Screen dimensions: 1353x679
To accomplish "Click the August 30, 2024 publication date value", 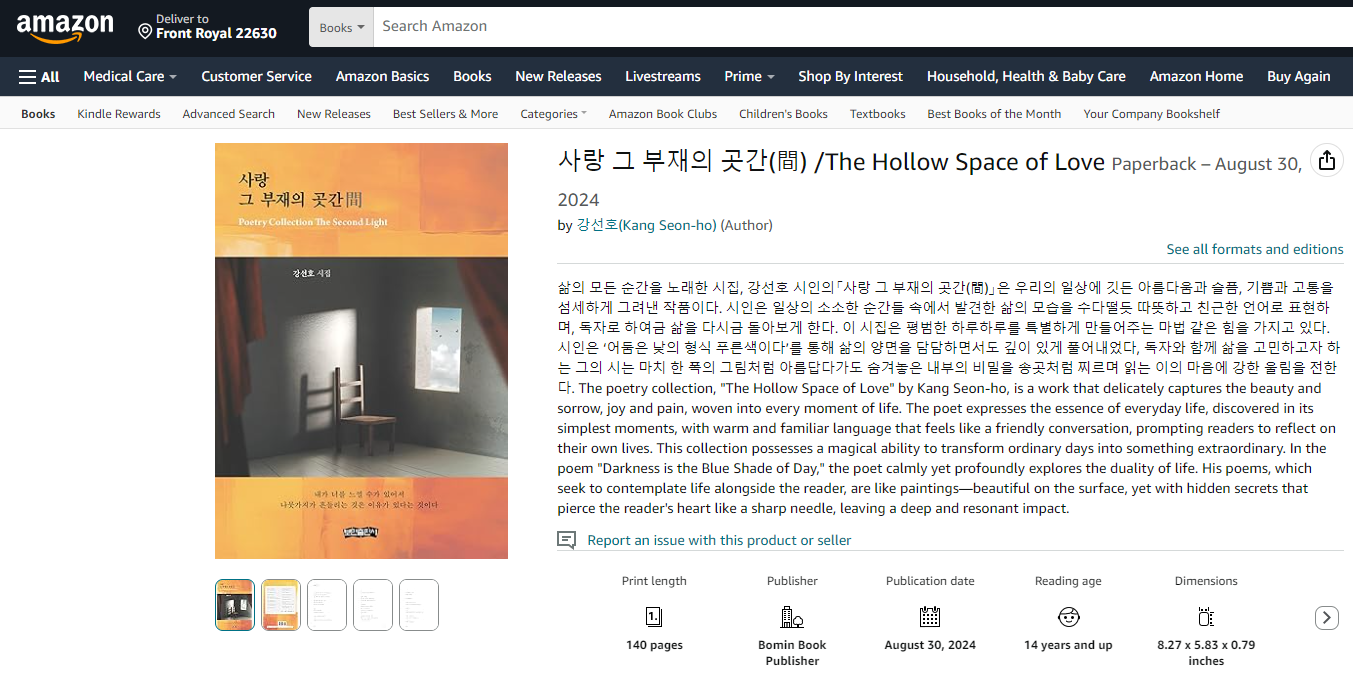I will point(930,645).
